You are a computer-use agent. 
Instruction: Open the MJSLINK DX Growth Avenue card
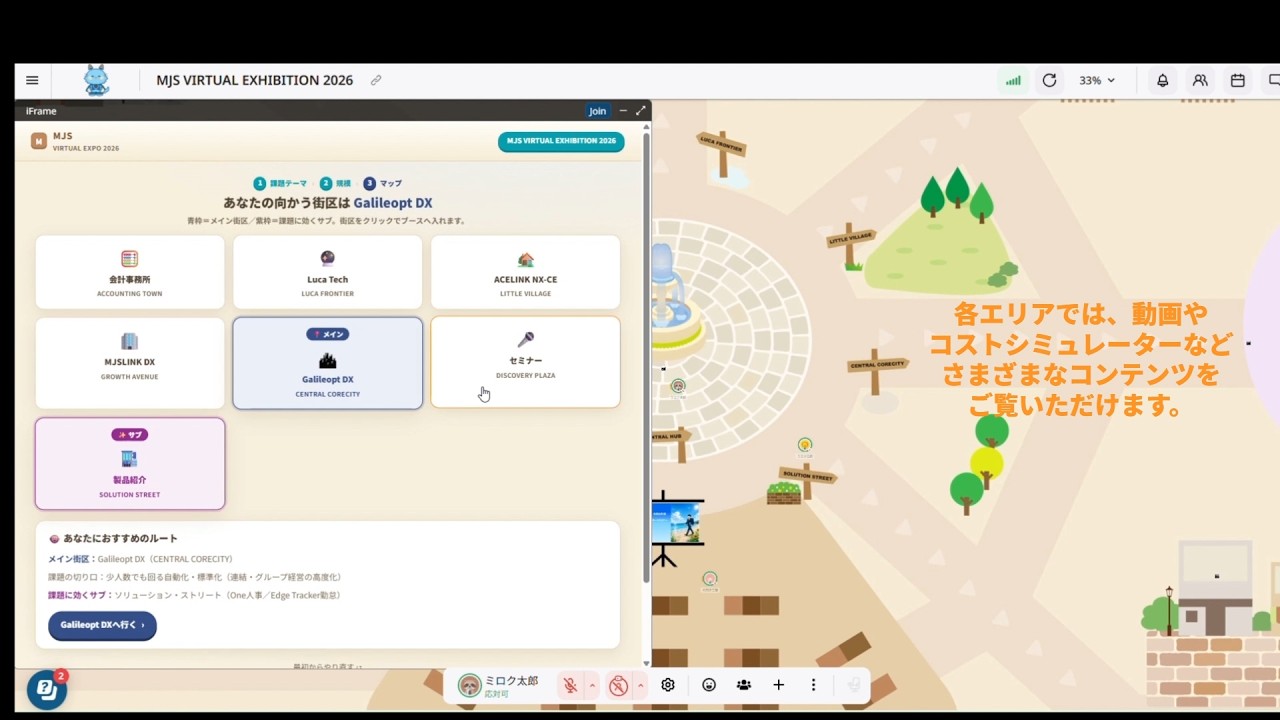pyautogui.click(x=130, y=363)
